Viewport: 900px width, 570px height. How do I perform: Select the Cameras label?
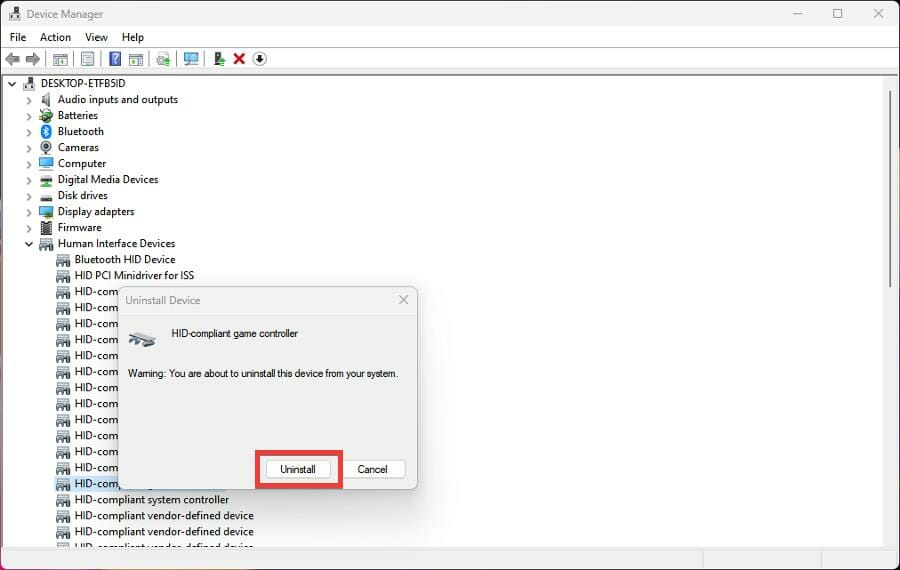[x=78, y=148]
